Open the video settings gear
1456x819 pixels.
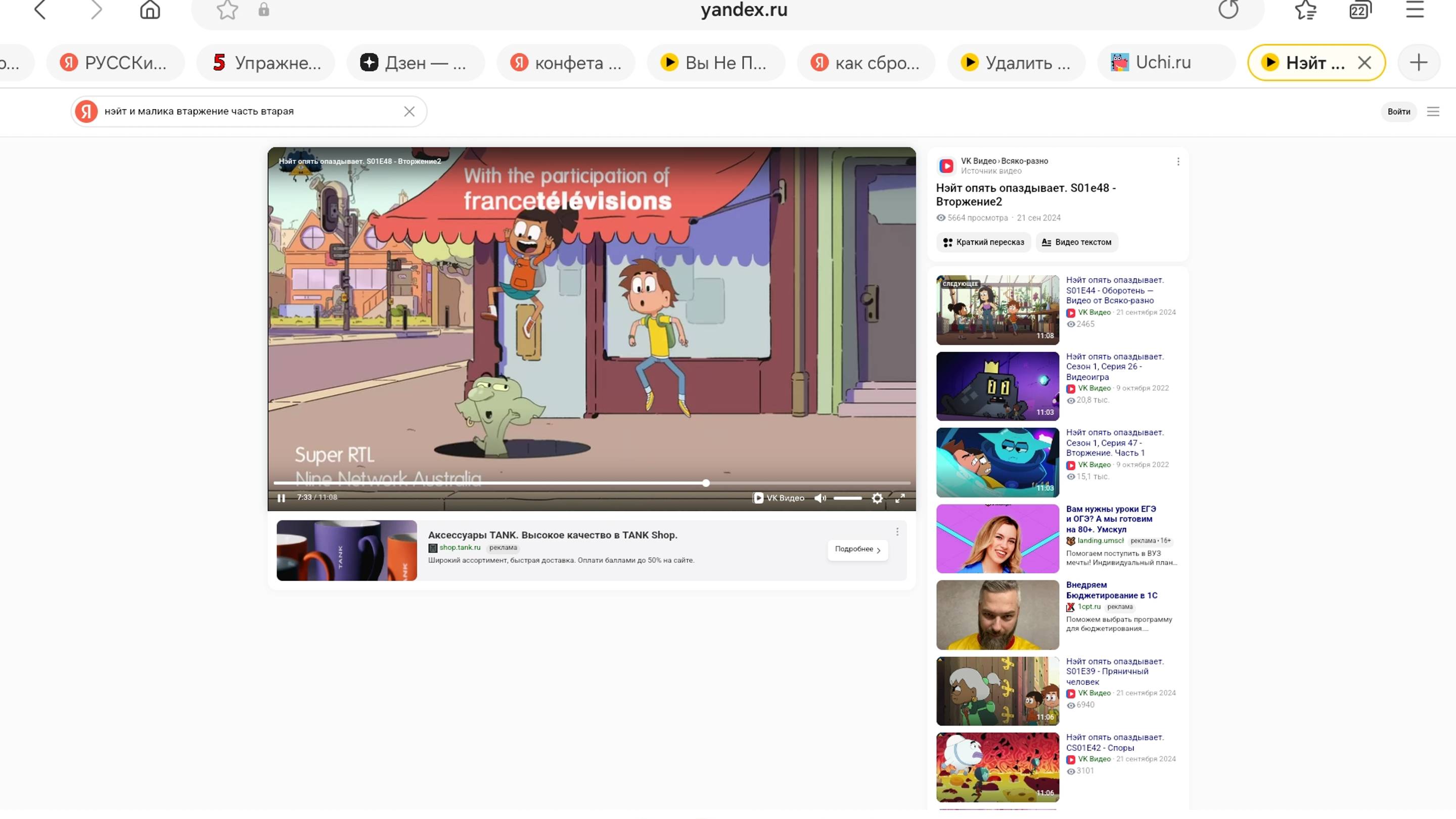coord(877,498)
